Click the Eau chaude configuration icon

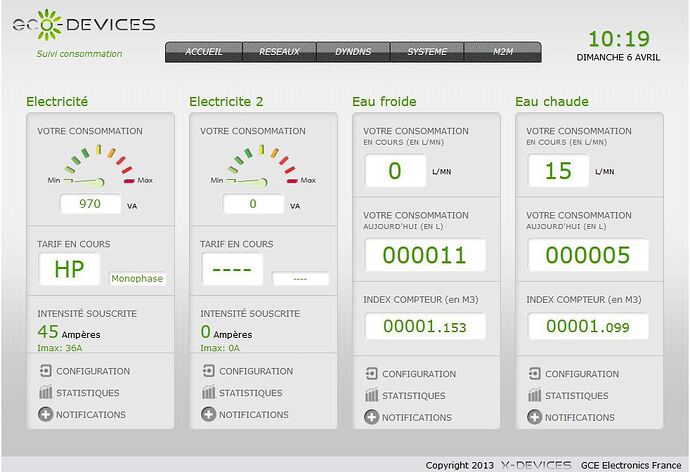click(x=534, y=374)
